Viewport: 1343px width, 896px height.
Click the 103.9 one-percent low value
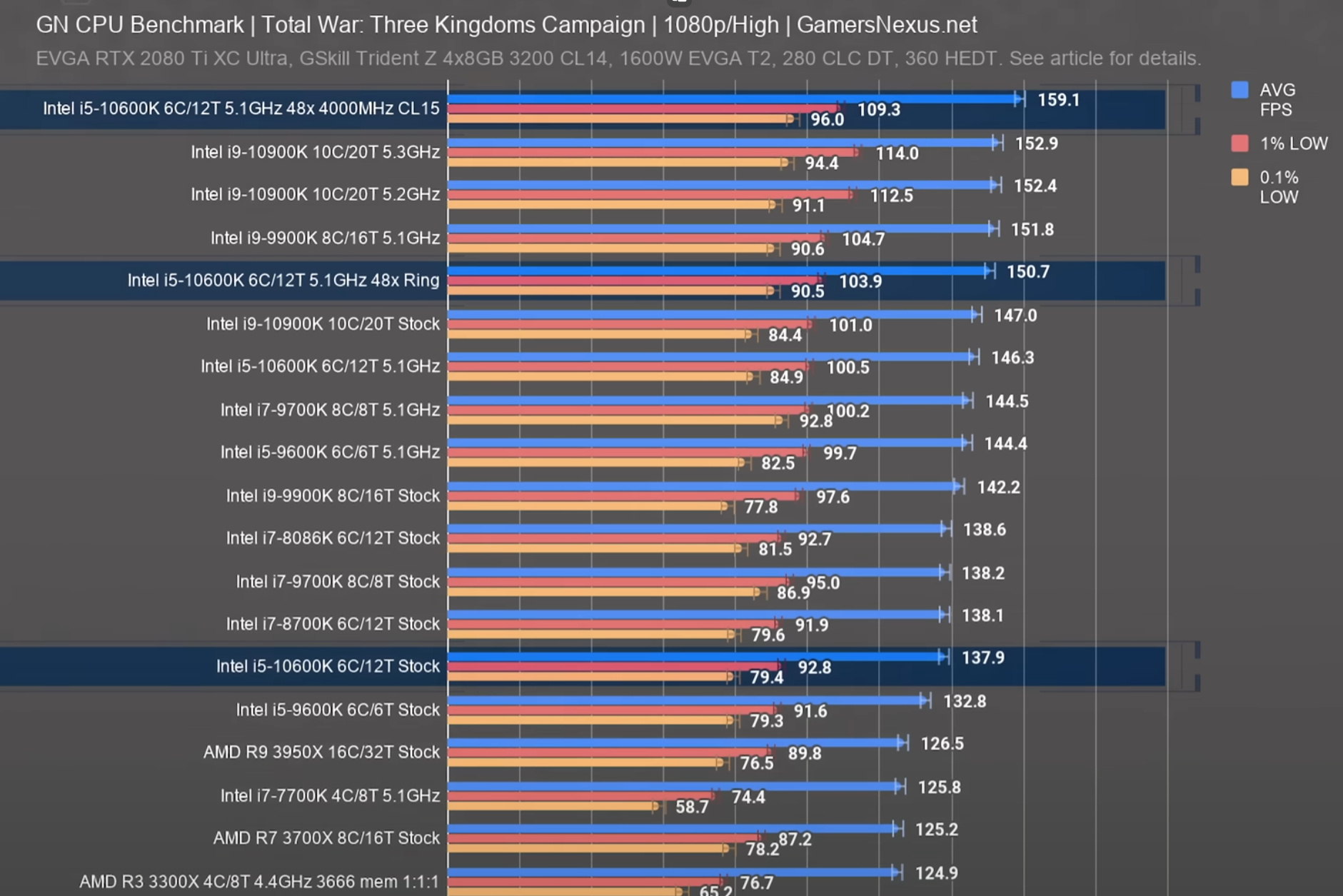coord(860,282)
